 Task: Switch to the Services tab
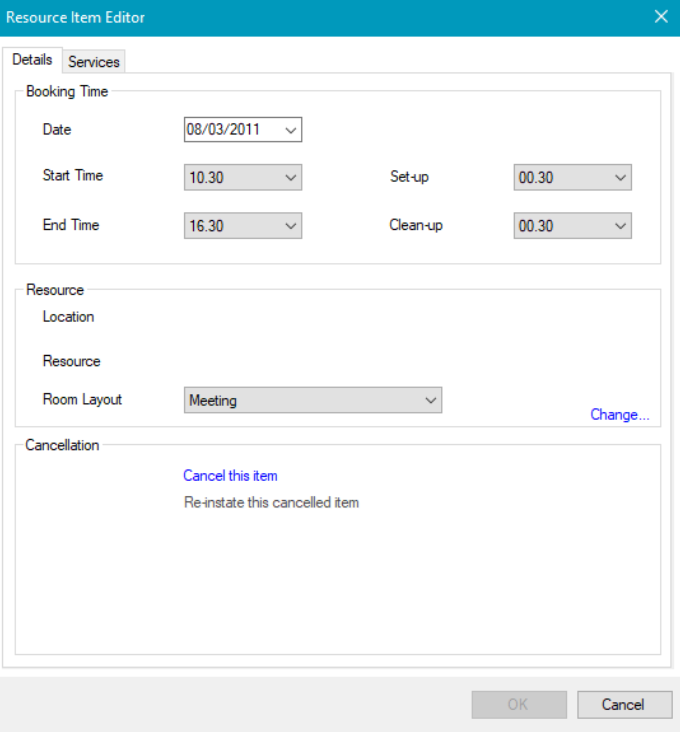coord(94,62)
